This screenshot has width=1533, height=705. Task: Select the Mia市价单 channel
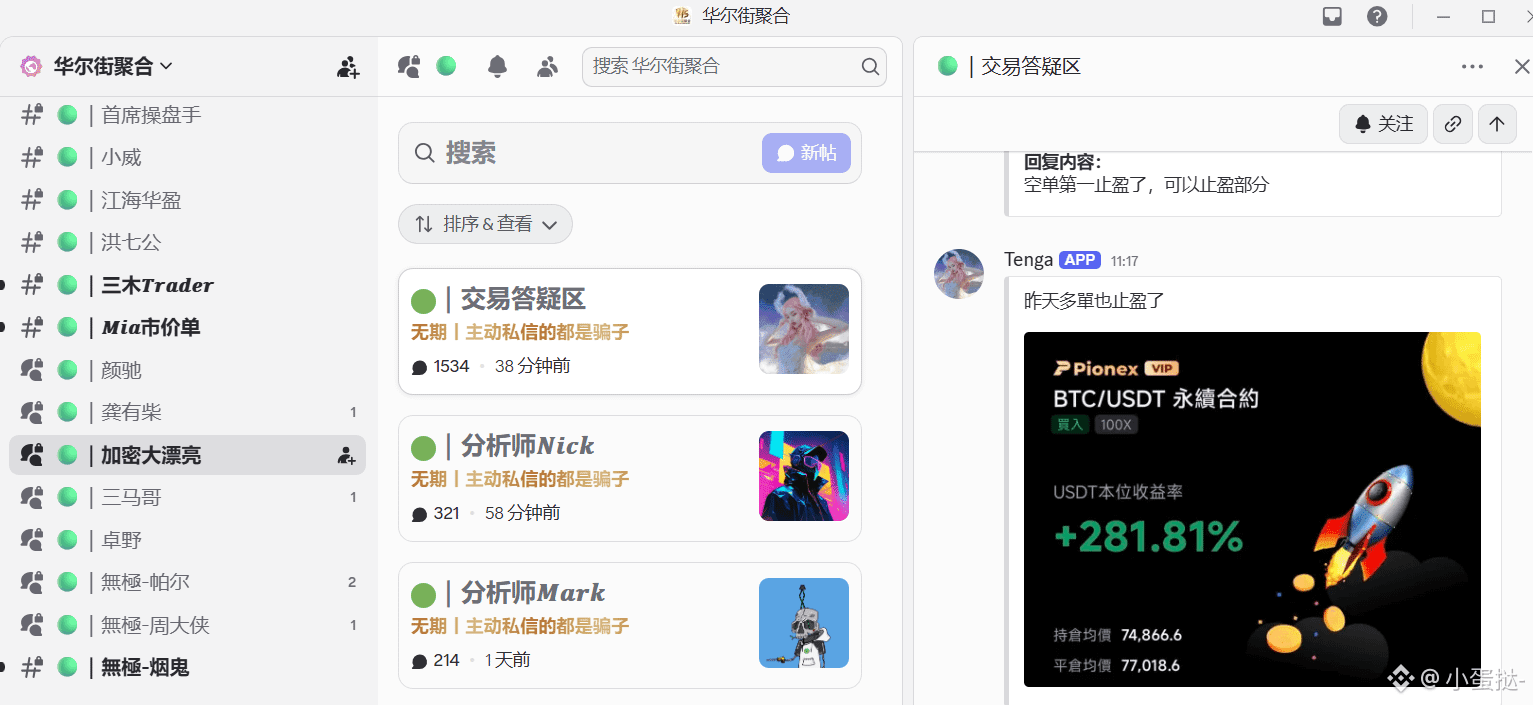pos(187,327)
